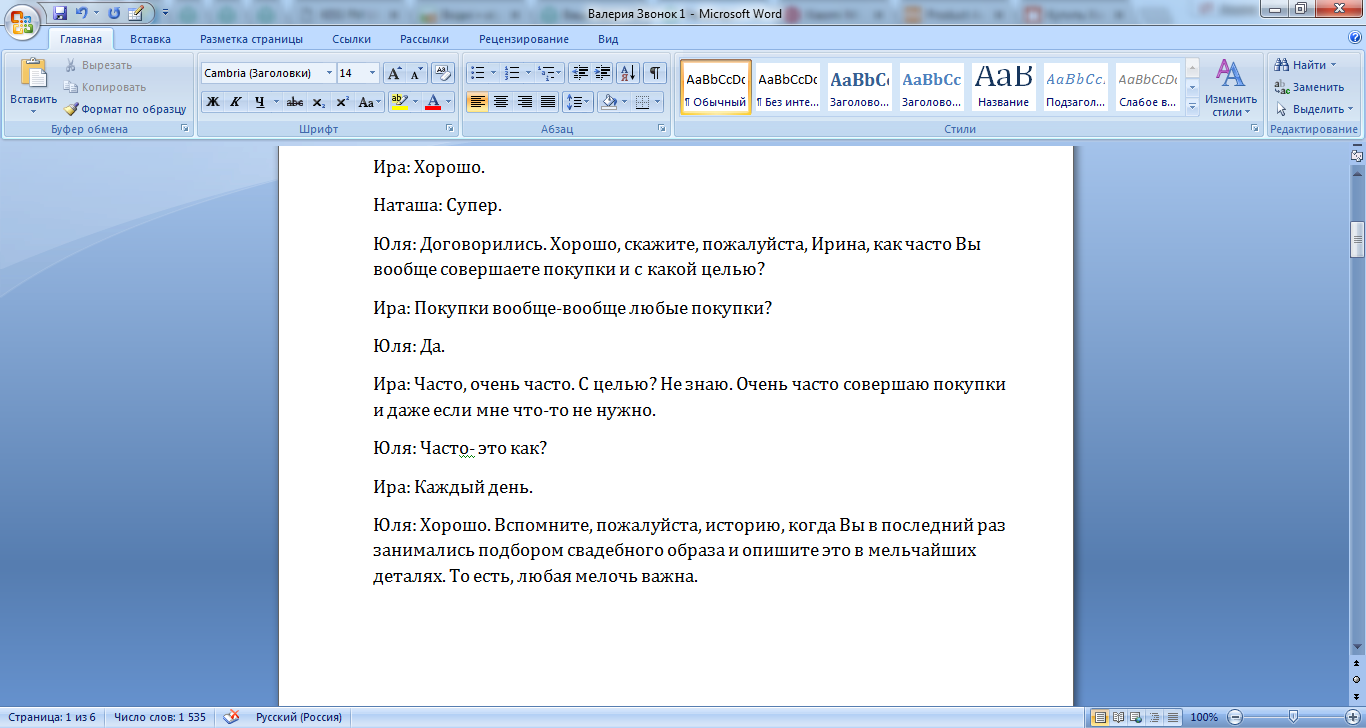
Task: Clear formatting with the eraser icon
Action: [x=444, y=73]
